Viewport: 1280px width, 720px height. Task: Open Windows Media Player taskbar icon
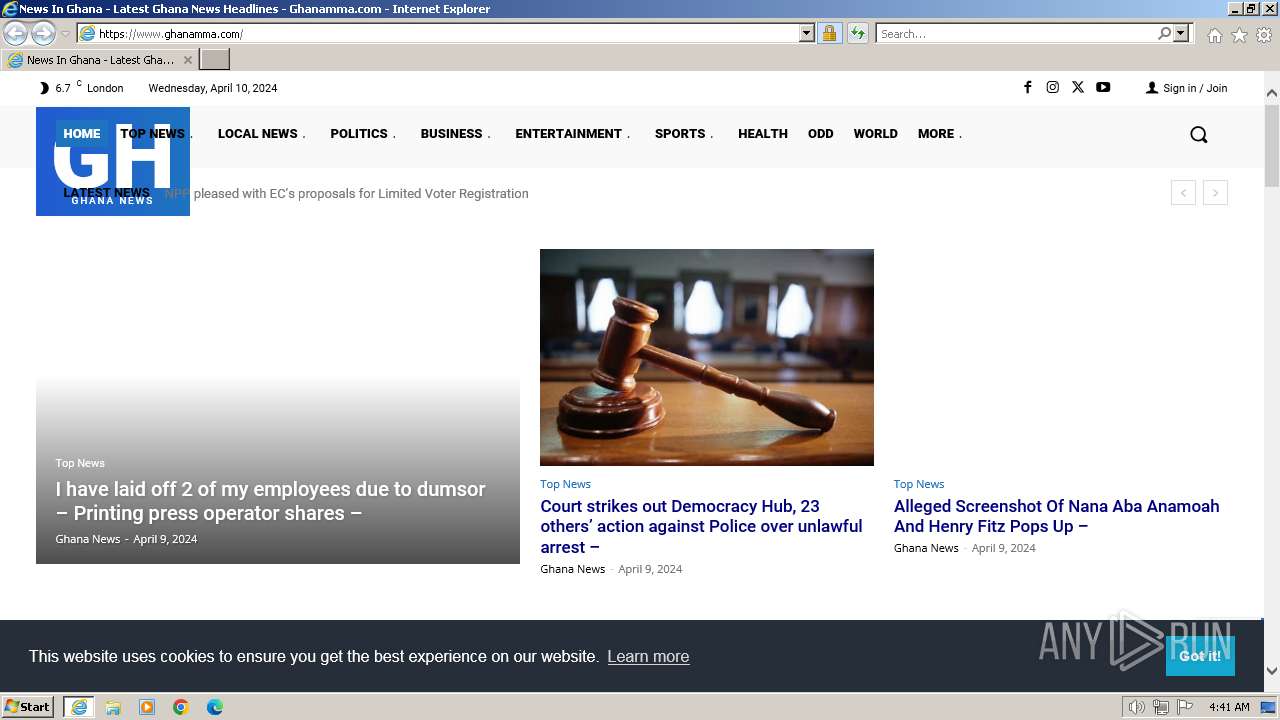147,707
